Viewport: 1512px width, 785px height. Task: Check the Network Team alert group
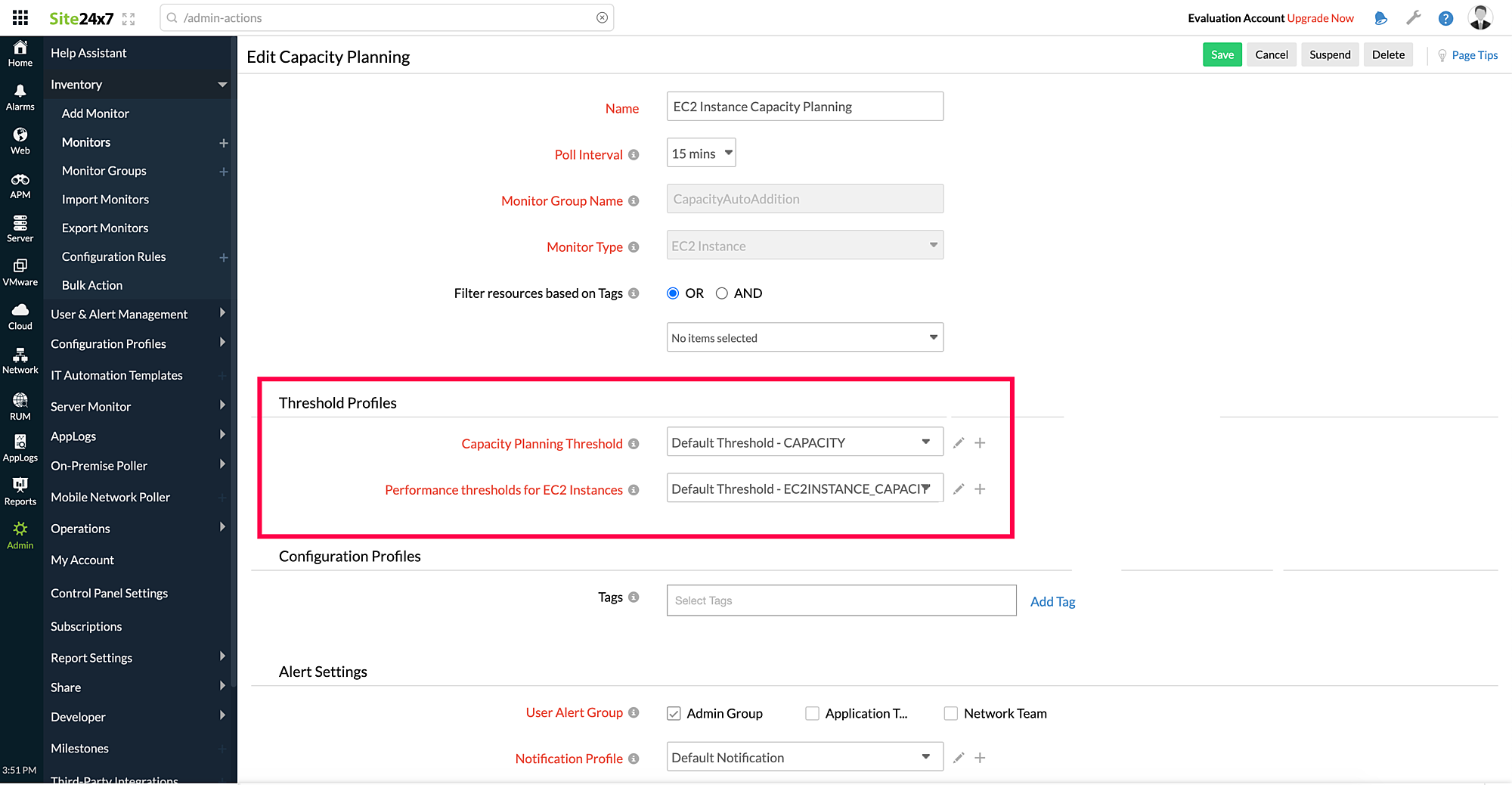pyautogui.click(x=950, y=713)
